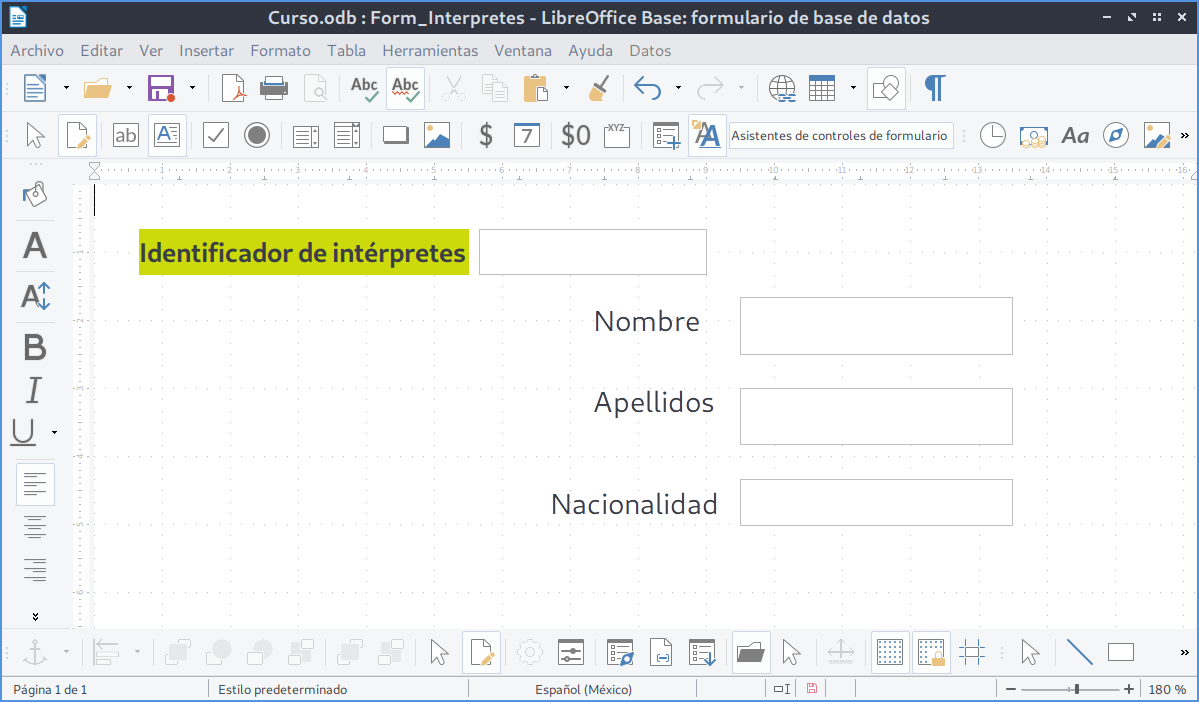This screenshot has width=1199, height=702.
Task: Expand the Underline style dropdown arrow
Action: tap(54, 432)
